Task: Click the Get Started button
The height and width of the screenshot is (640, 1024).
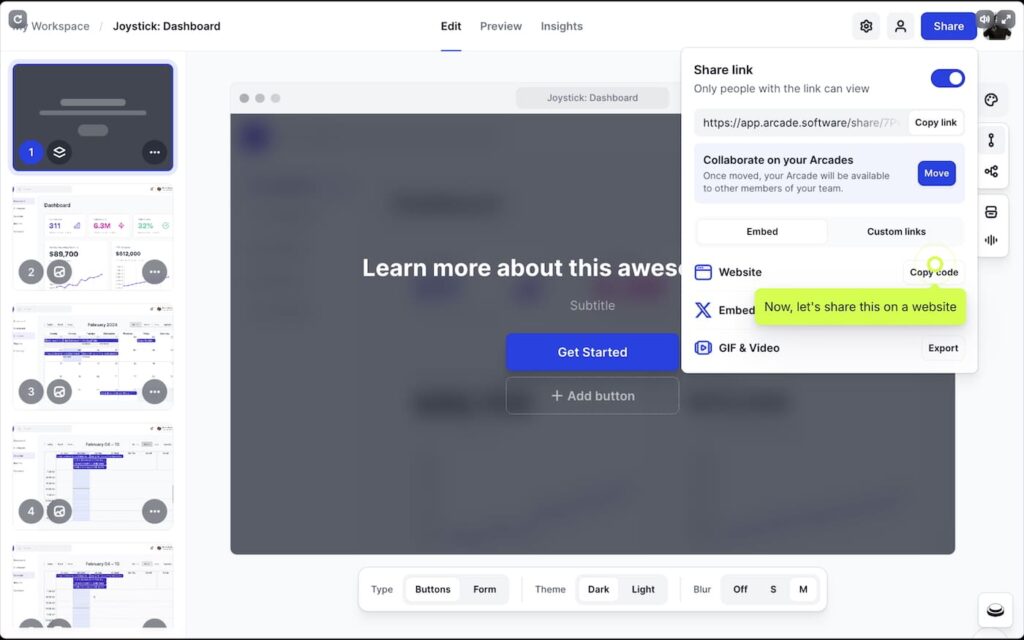Action: pyautogui.click(x=592, y=353)
